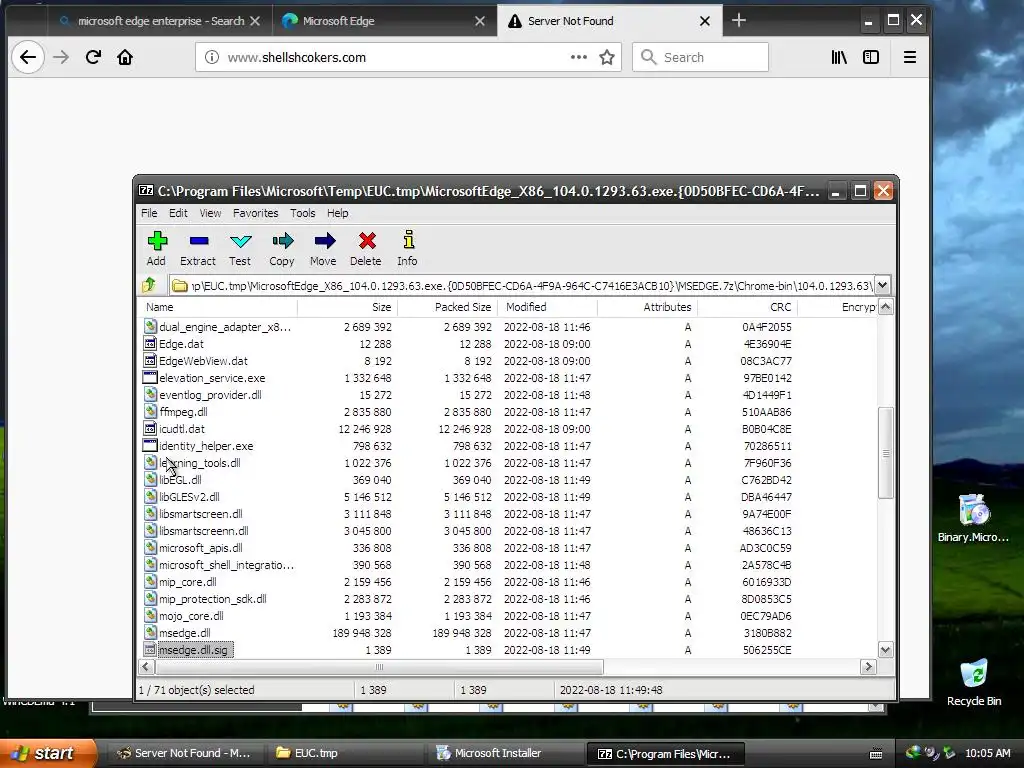Open Microsoft Installer taskbar item
The image size is (1024, 768).
[506, 753]
